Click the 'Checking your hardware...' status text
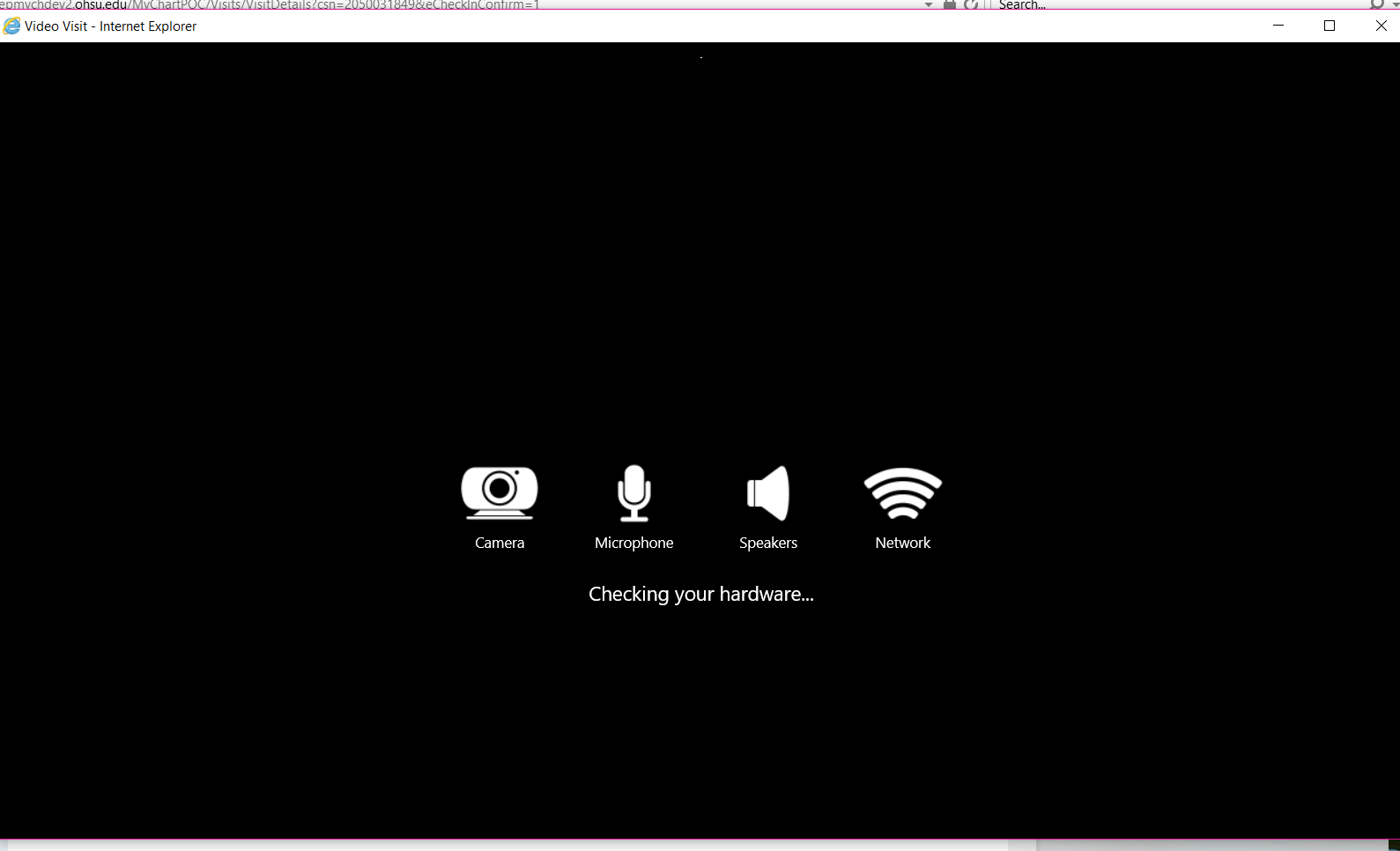1400x851 pixels. click(x=700, y=595)
